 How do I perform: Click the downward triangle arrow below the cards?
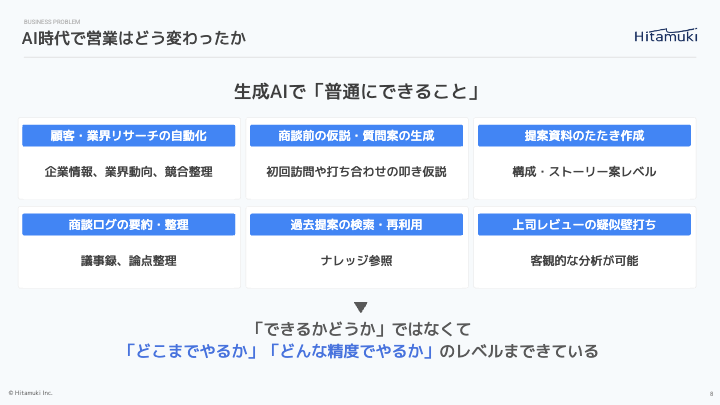pos(361,307)
